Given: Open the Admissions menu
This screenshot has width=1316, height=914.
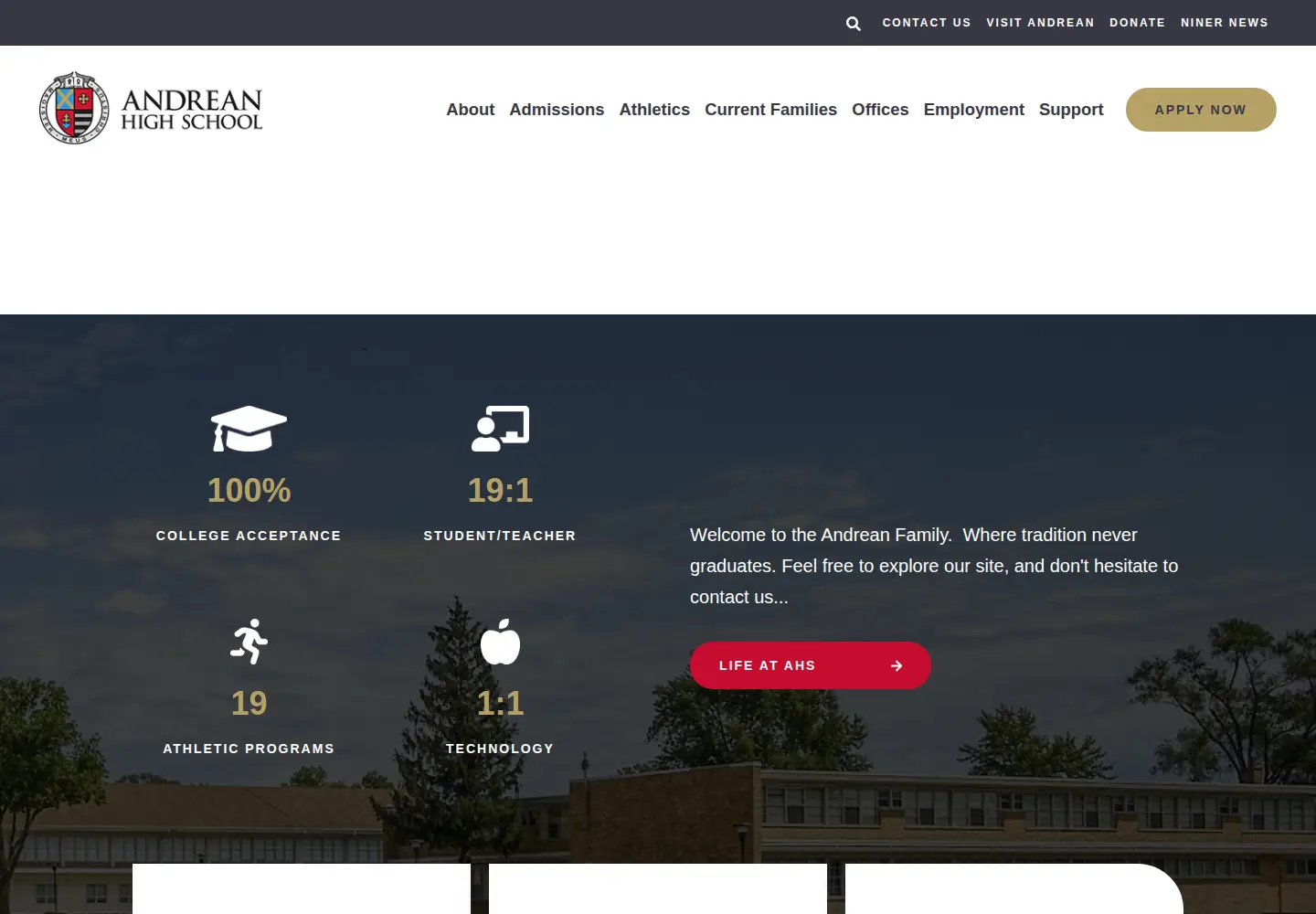Looking at the screenshot, I should 557,110.
